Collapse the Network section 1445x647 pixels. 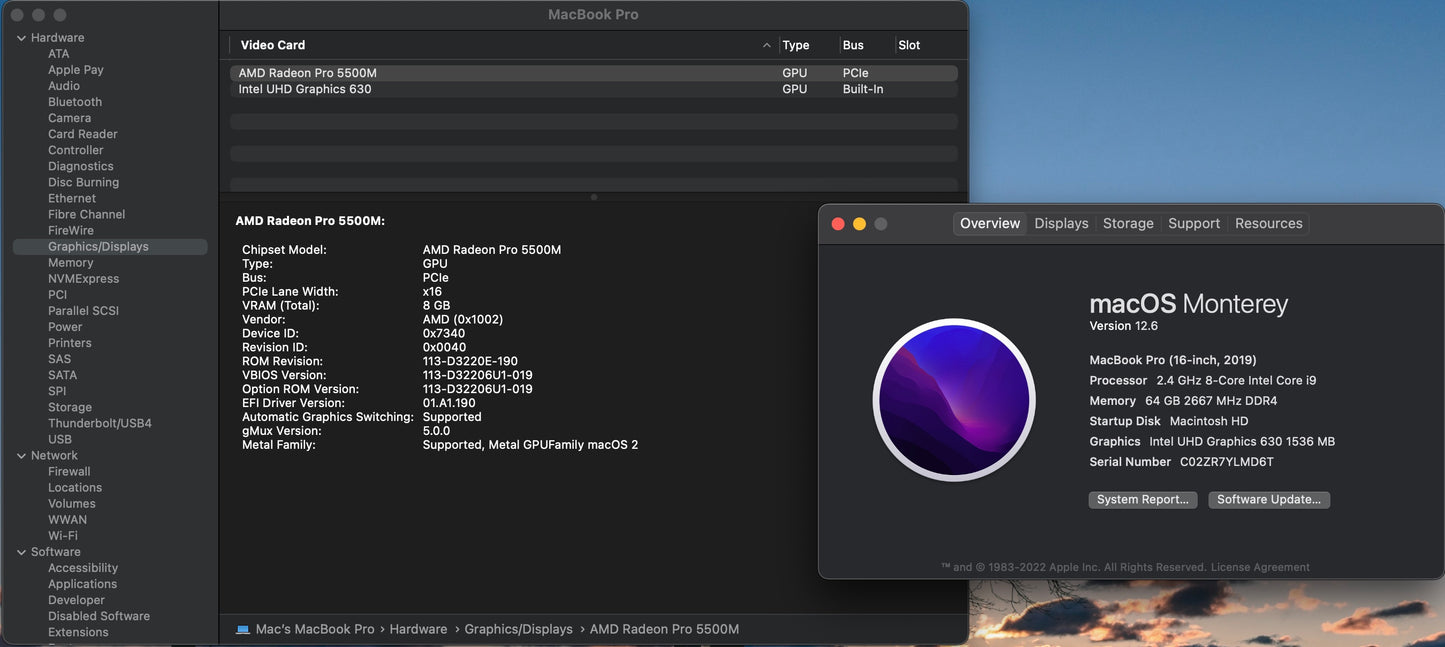(20, 455)
